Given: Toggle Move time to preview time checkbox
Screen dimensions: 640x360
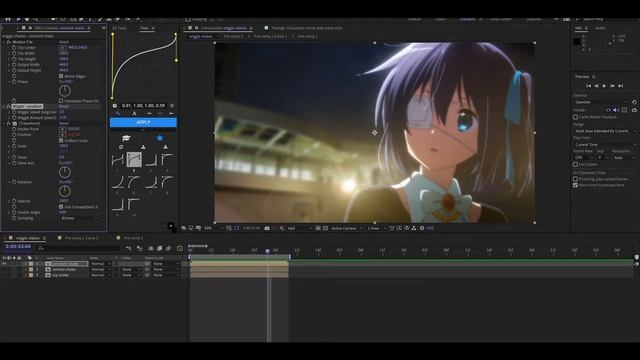Looking at the screenshot, I should [x=576, y=185].
